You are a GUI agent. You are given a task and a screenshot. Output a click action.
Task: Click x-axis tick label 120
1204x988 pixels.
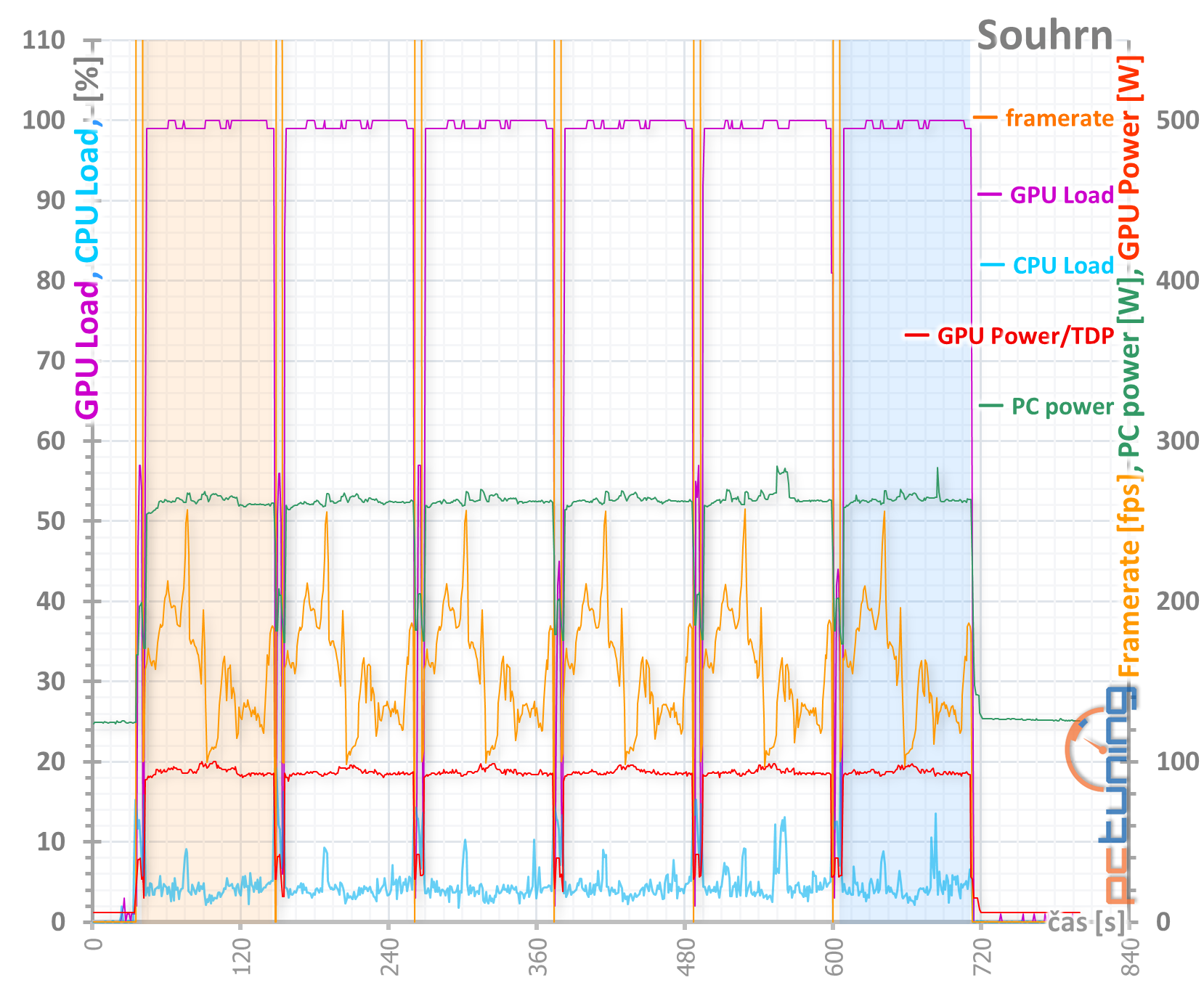pyautogui.click(x=240, y=957)
